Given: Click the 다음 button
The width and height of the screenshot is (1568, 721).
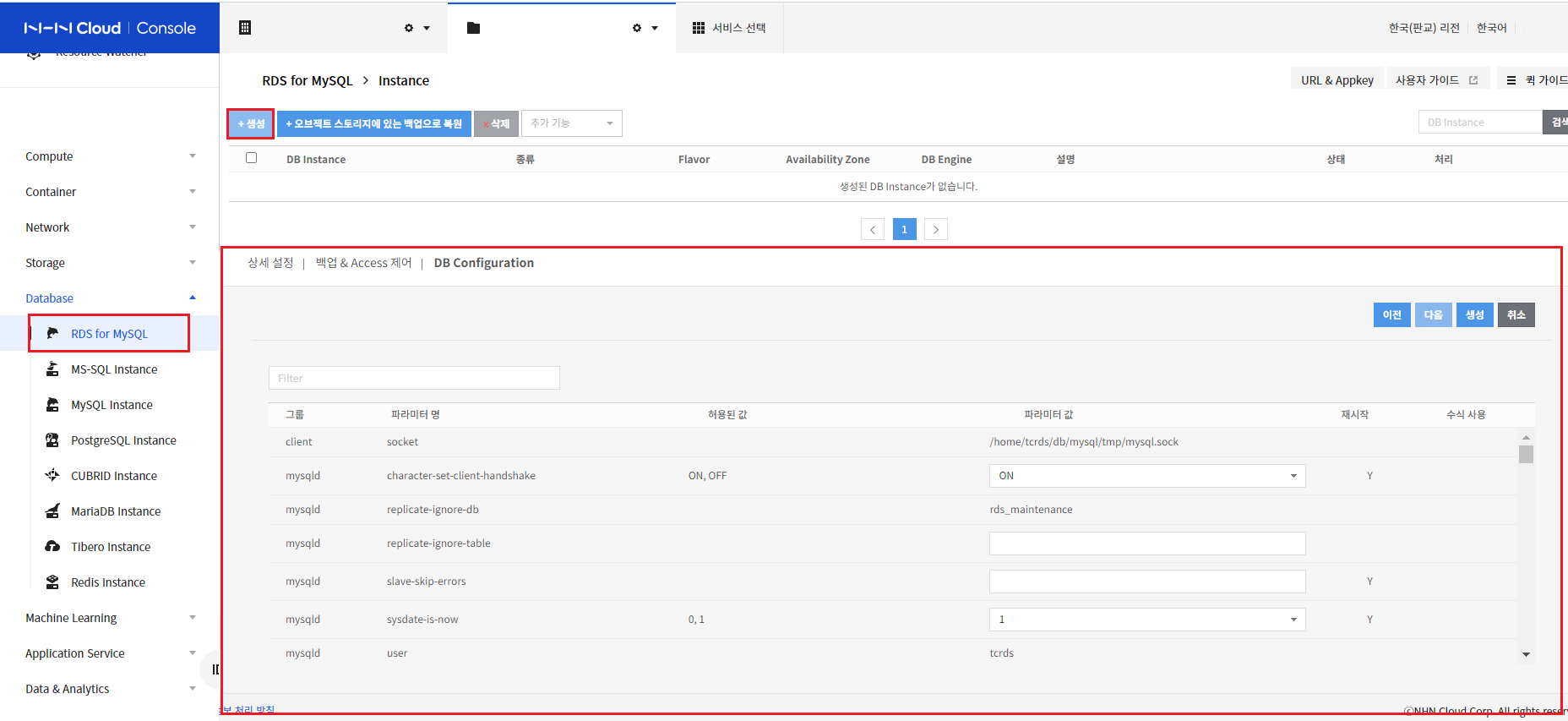Looking at the screenshot, I should [1434, 314].
